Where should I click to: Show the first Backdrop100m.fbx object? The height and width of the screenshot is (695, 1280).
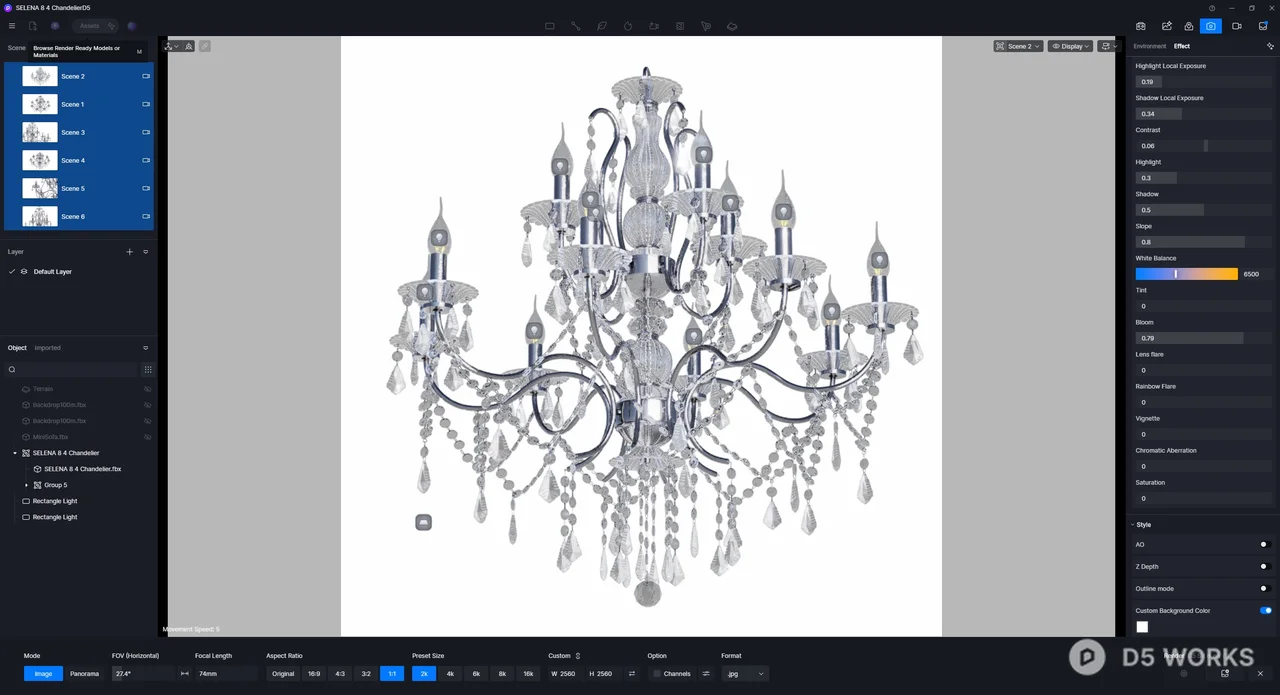pos(147,405)
